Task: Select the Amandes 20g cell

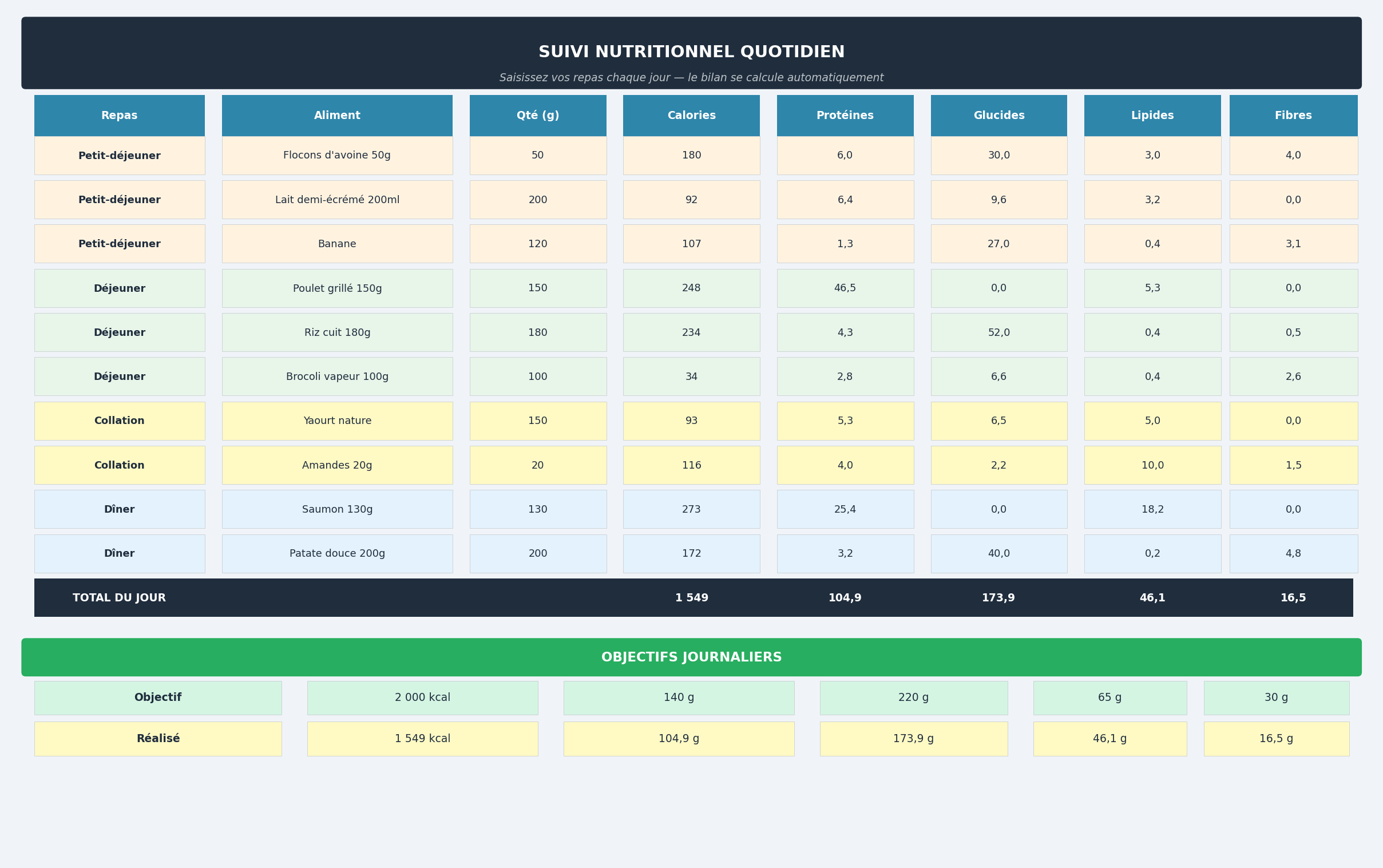Action: (337, 465)
